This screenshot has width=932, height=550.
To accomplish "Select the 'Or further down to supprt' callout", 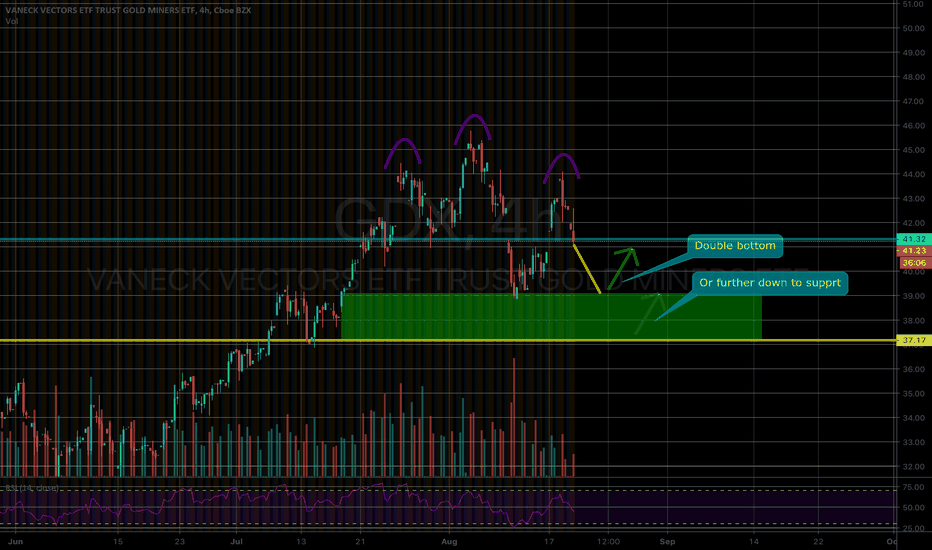I will tap(770, 282).
